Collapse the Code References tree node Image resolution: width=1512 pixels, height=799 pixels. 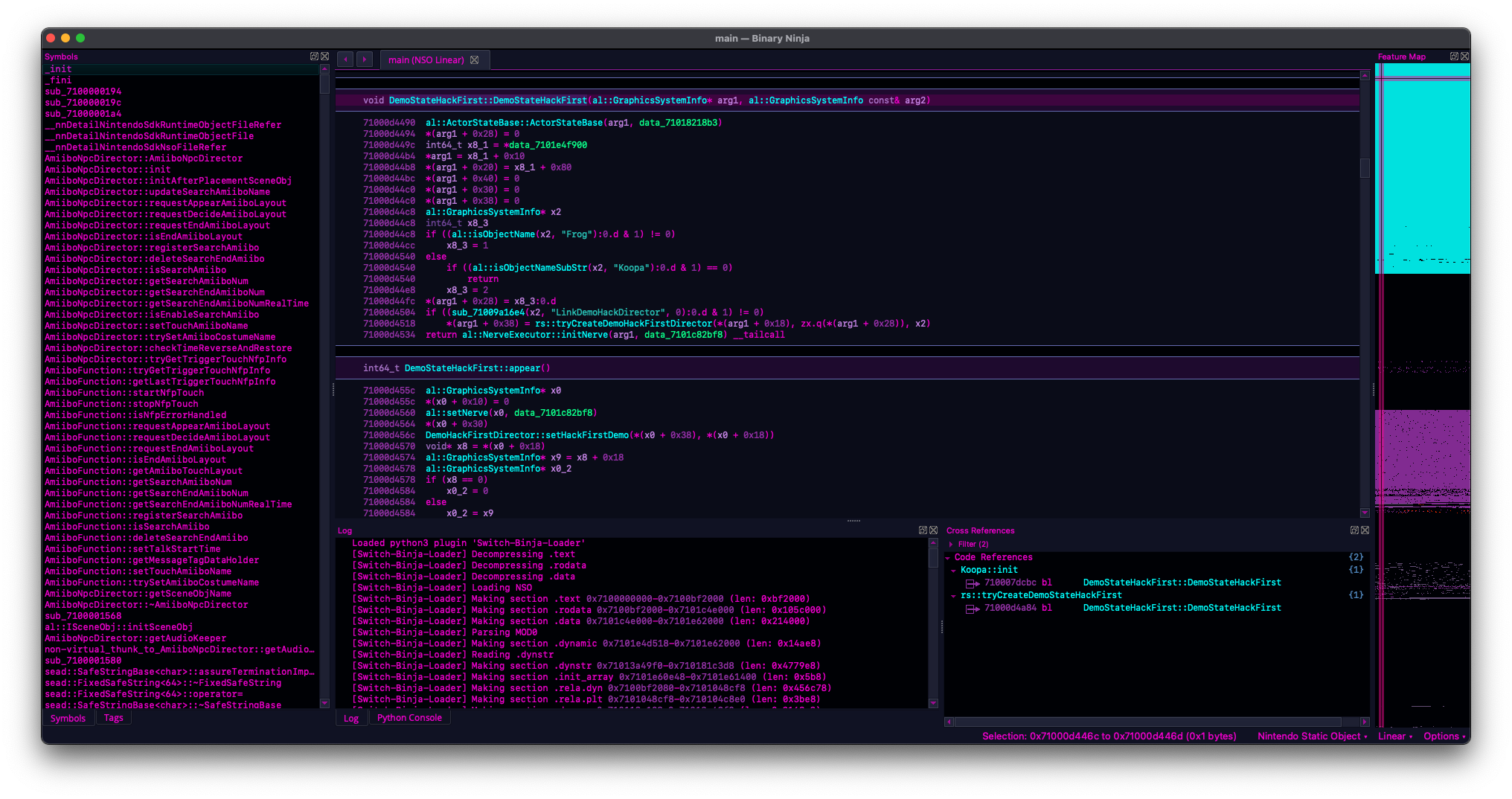click(949, 558)
